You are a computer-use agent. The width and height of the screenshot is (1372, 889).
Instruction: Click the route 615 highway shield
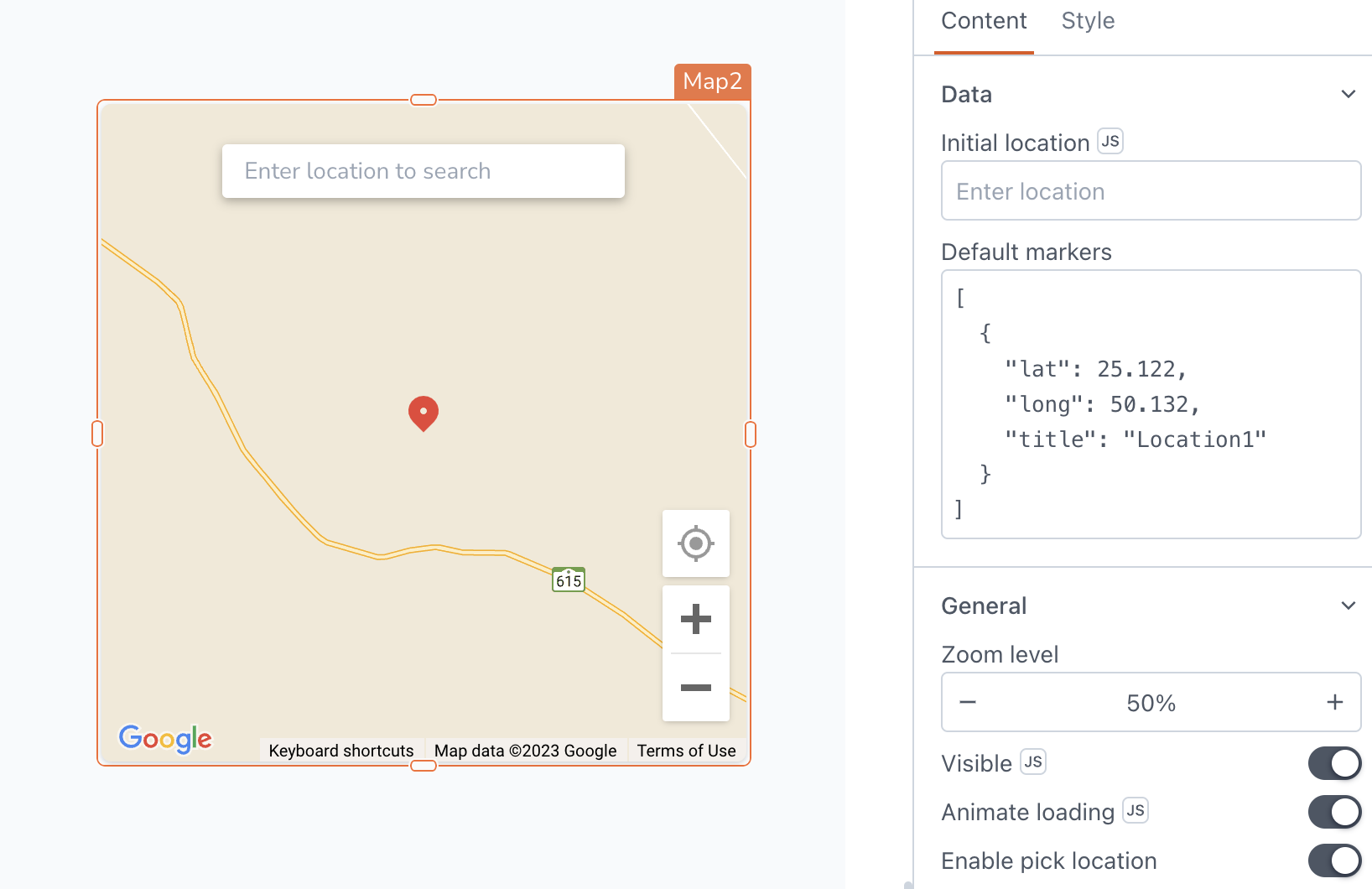(568, 580)
